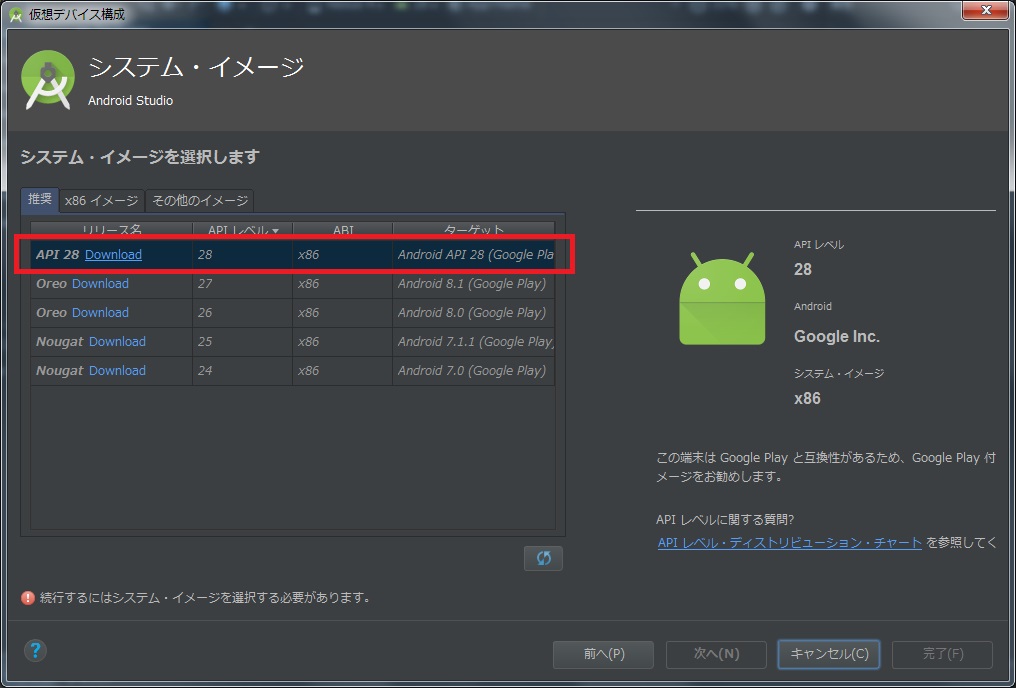Open the help question mark icon

35,650
